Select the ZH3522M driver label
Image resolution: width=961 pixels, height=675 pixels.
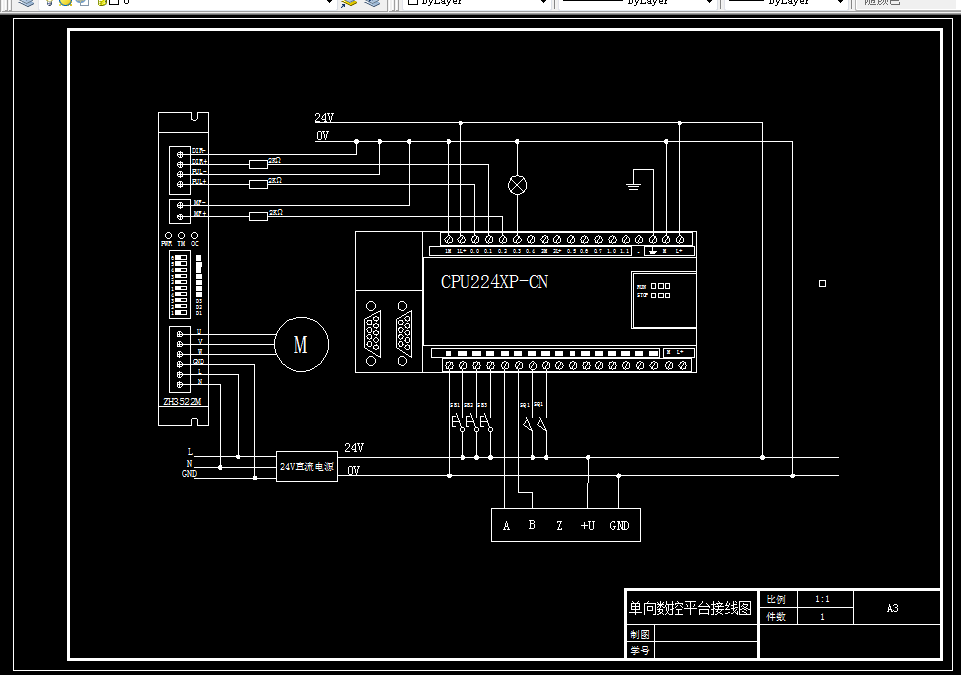(x=182, y=402)
